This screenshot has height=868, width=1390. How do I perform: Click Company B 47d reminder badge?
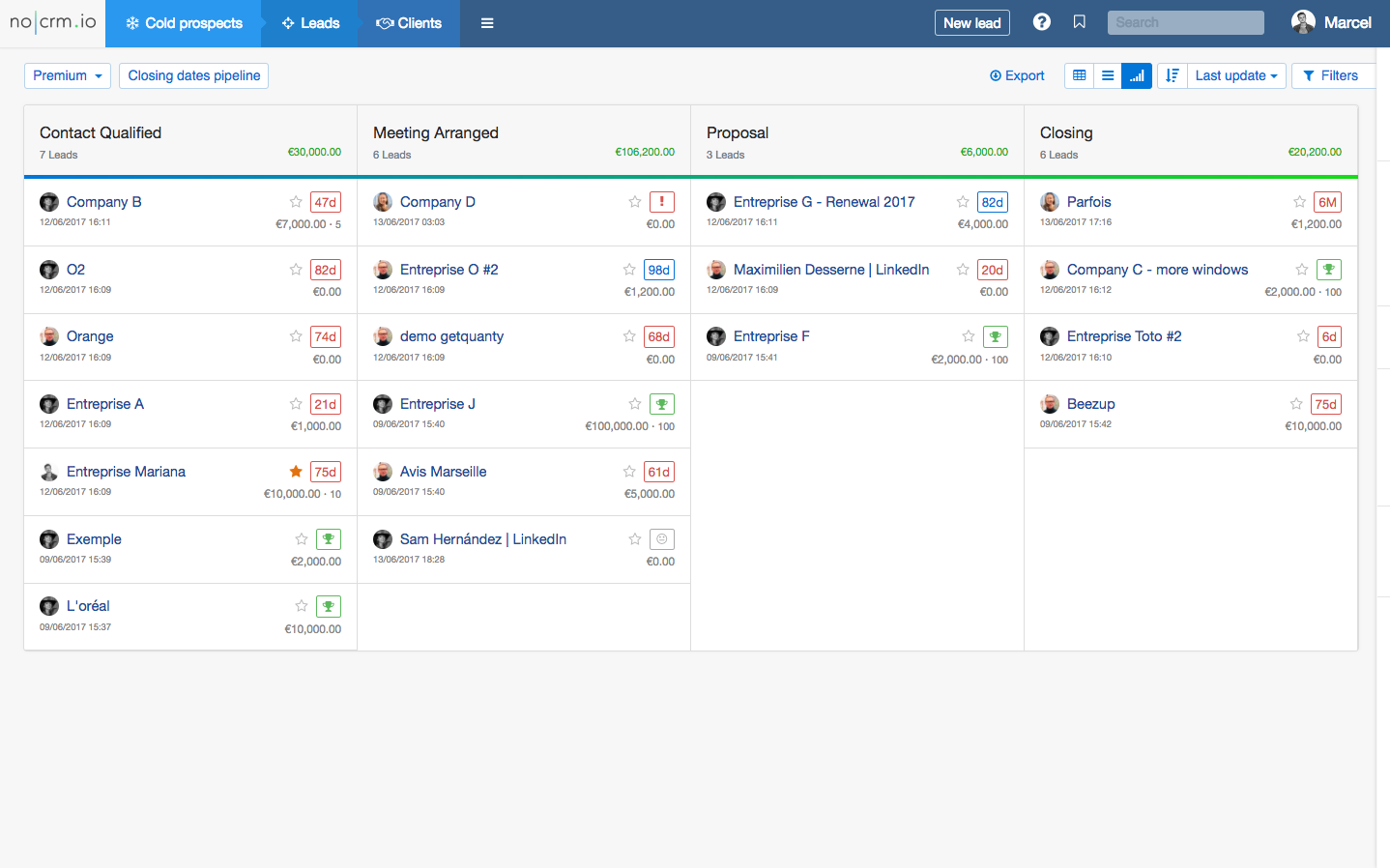[x=326, y=202]
